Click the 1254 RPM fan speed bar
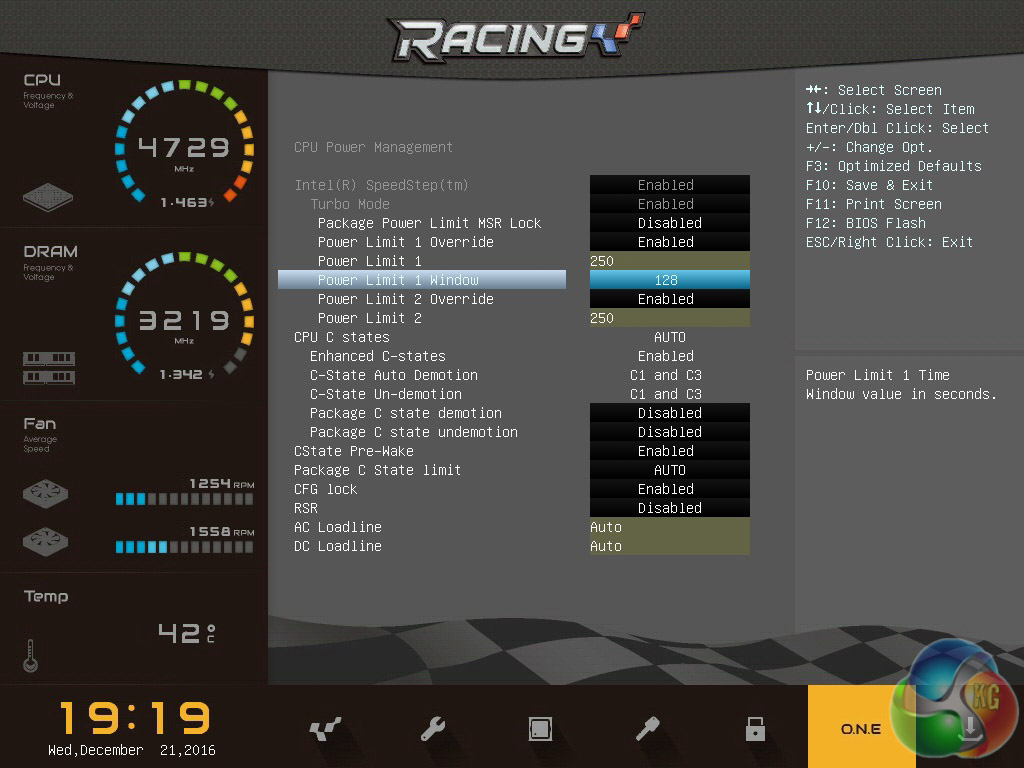The width and height of the screenshot is (1024, 768). pos(184,499)
